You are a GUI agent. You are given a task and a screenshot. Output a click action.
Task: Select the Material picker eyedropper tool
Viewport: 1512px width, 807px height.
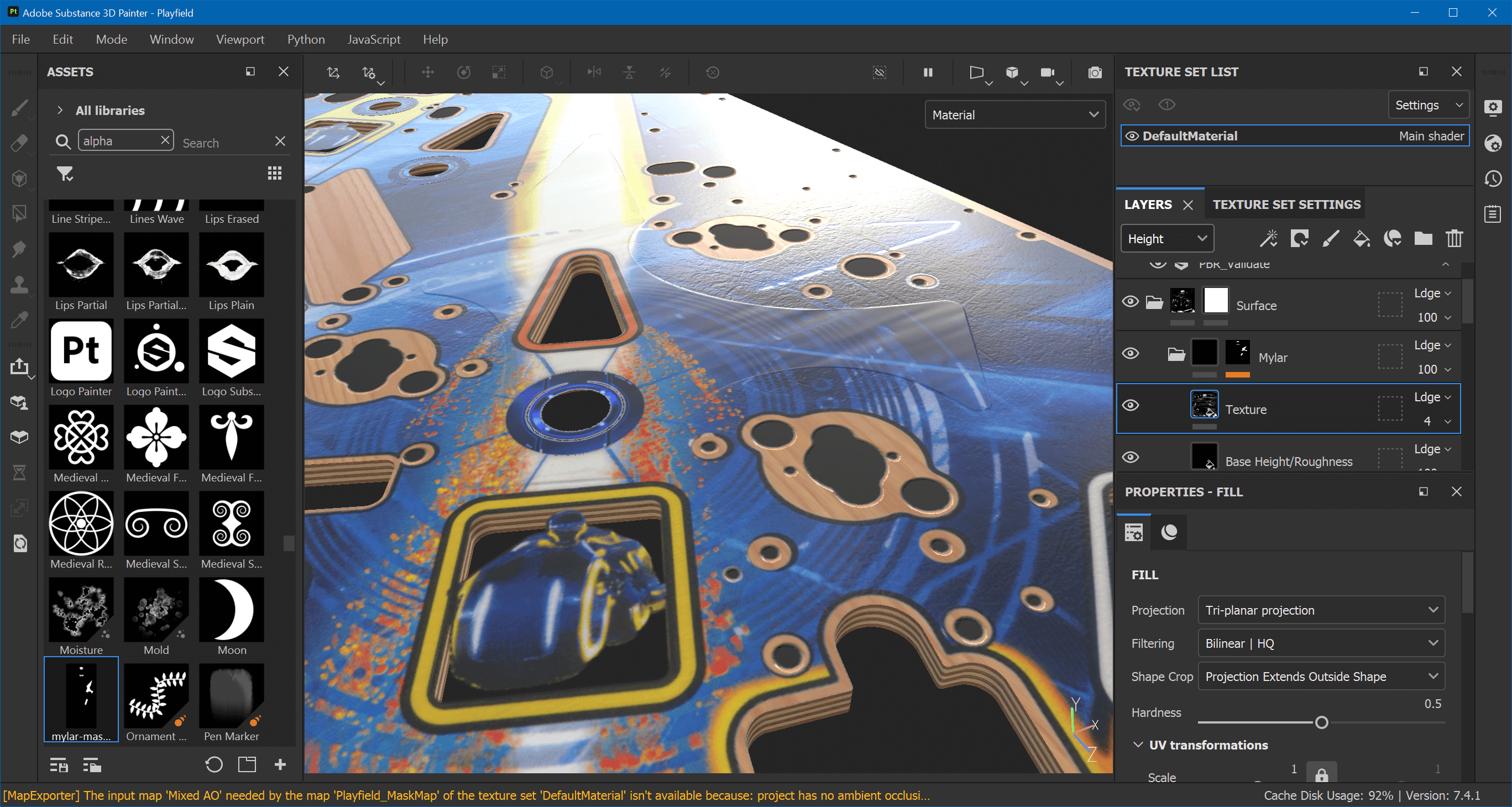click(19, 320)
